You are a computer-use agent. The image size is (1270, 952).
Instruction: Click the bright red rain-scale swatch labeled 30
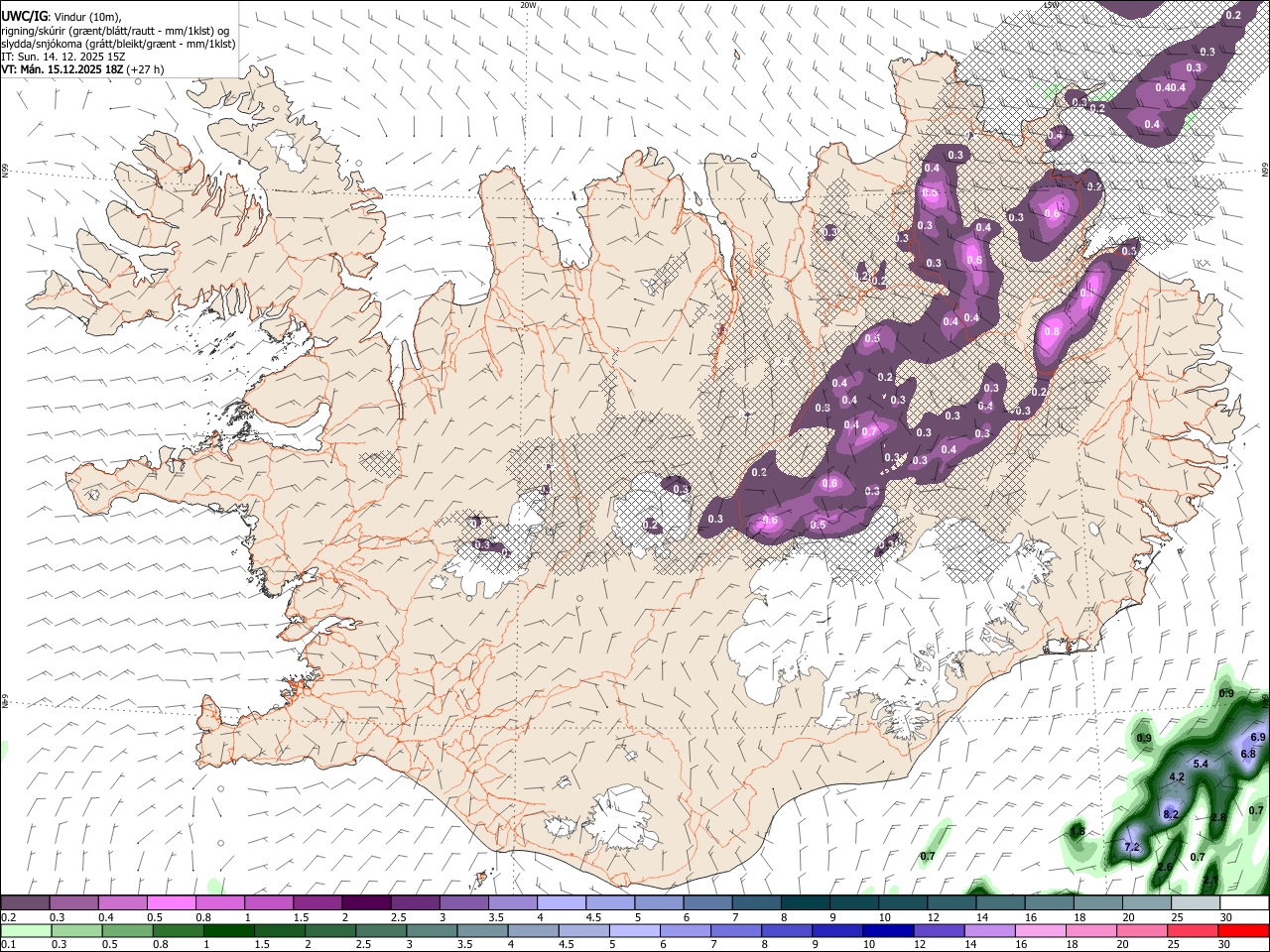1243,931
